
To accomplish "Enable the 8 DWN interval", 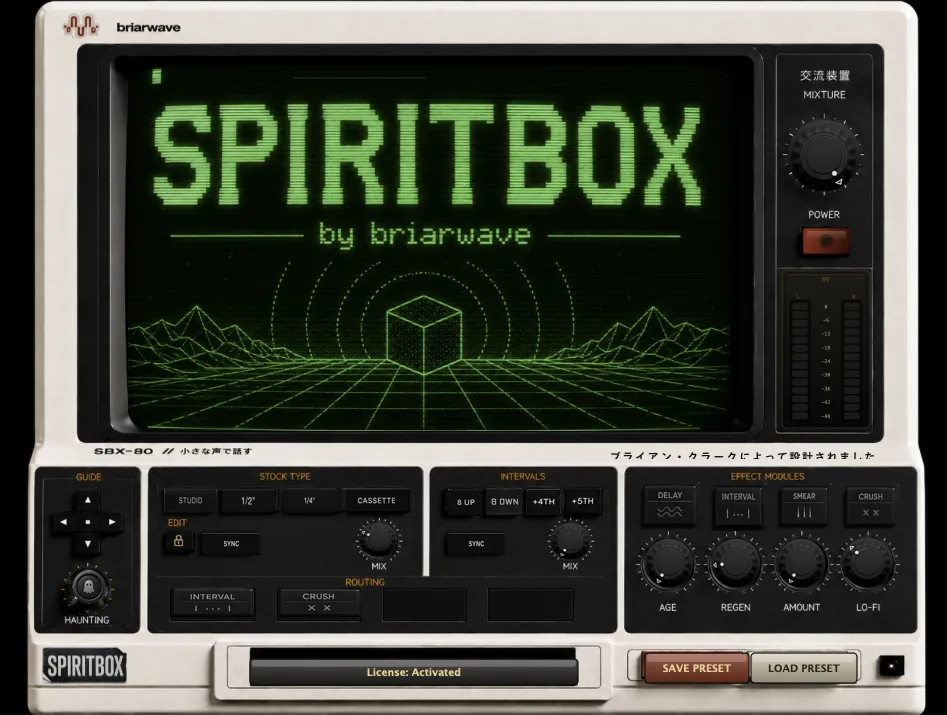I will tap(505, 502).
